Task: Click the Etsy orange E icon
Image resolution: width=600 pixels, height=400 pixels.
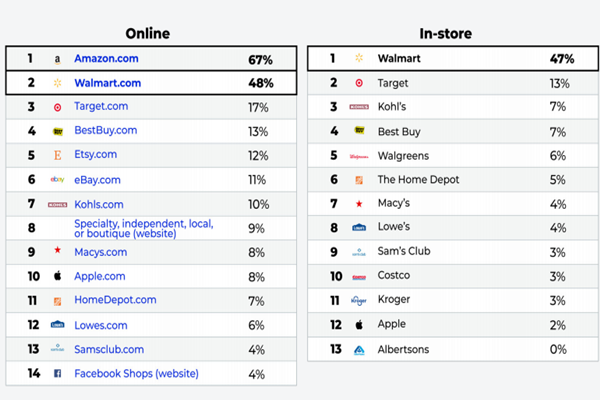Action: (57, 155)
